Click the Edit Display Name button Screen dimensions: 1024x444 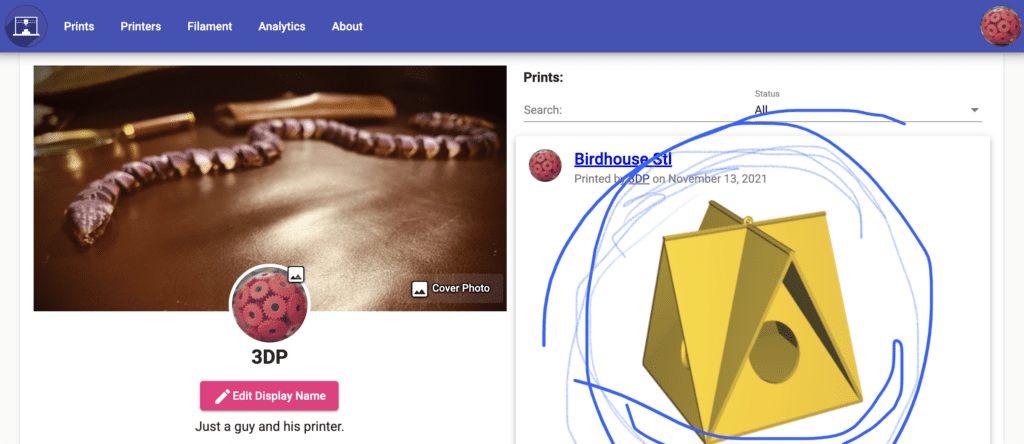coord(269,396)
